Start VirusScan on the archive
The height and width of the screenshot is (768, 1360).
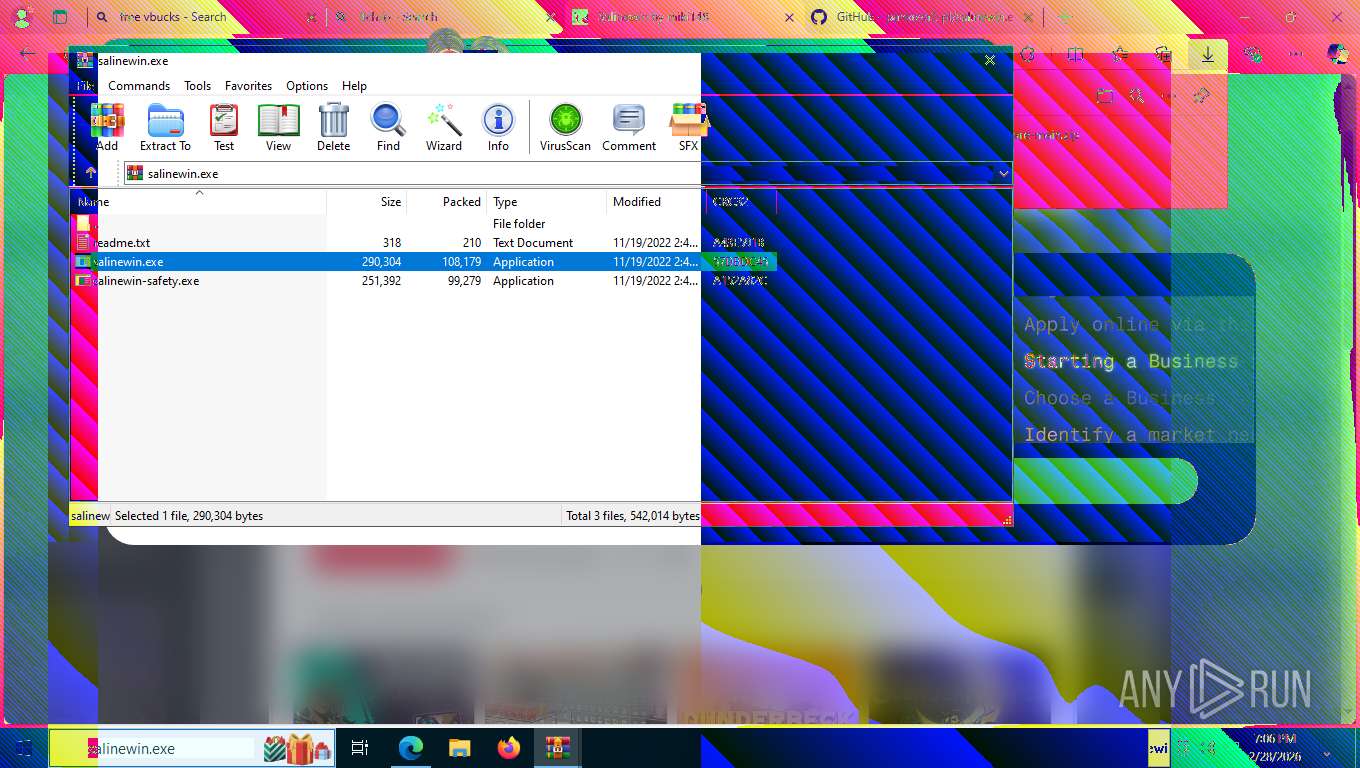(x=565, y=127)
